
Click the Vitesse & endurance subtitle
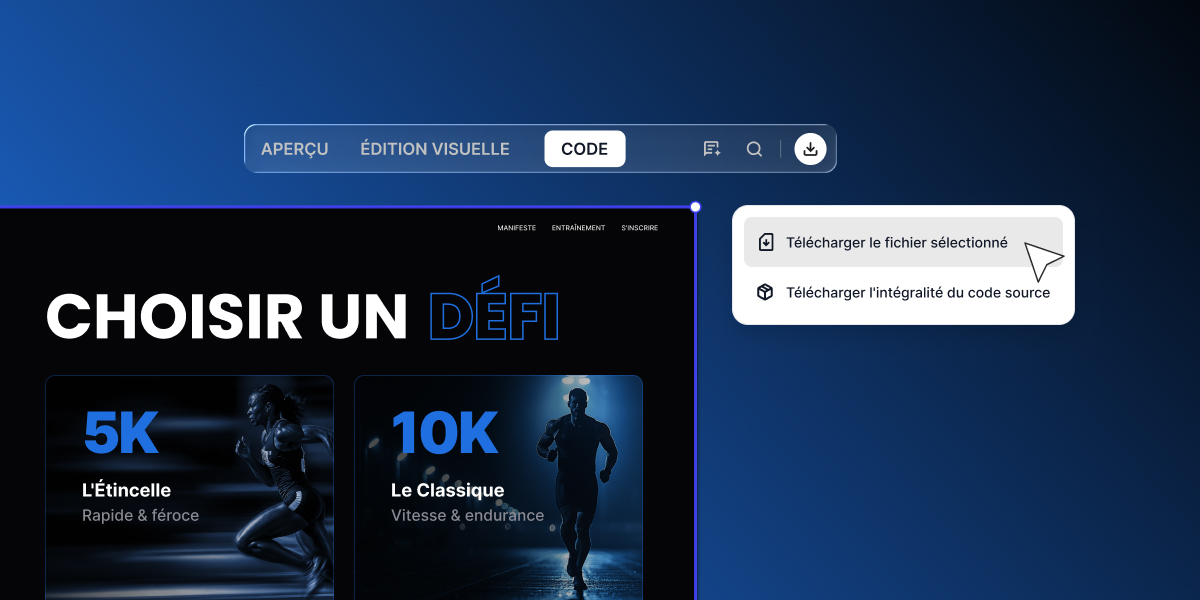[x=467, y=516]
